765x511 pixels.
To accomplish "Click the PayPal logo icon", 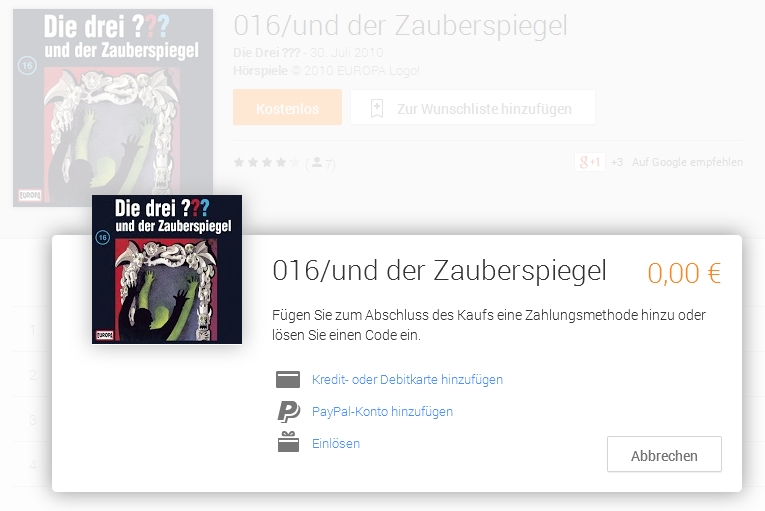I will (x=289, y=411).
